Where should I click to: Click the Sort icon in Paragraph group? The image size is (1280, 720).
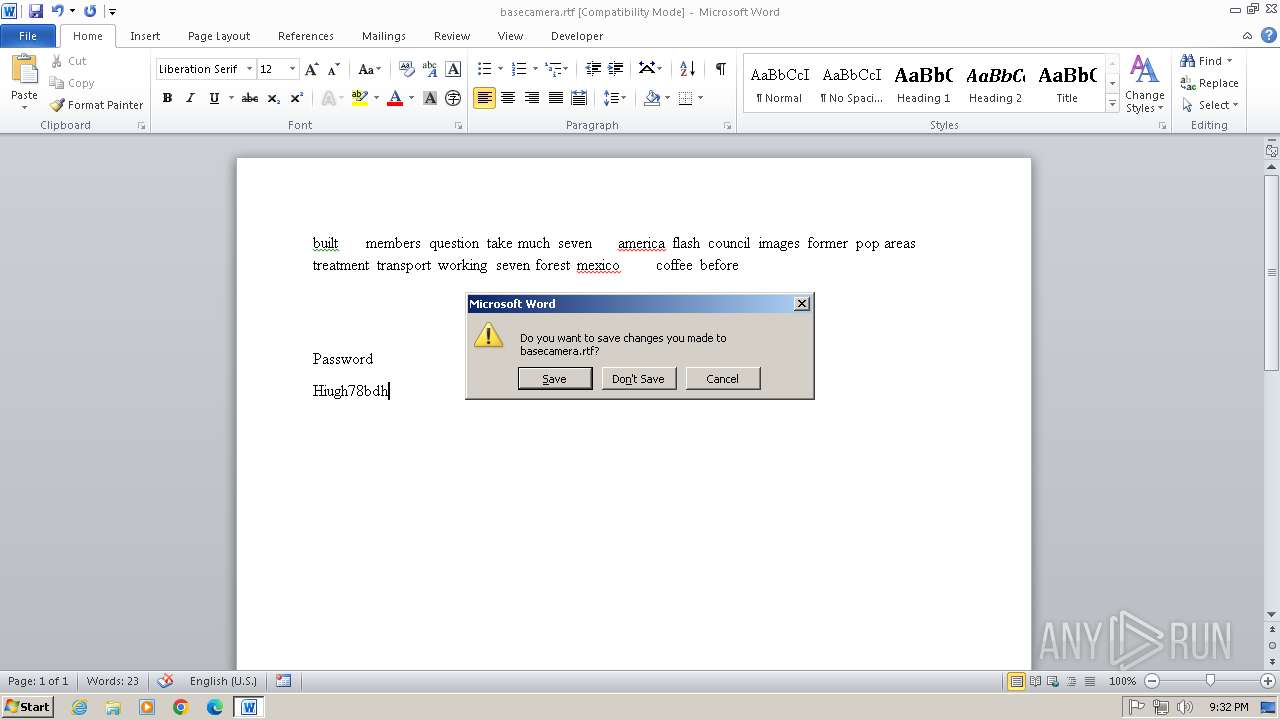click(687, 69)
